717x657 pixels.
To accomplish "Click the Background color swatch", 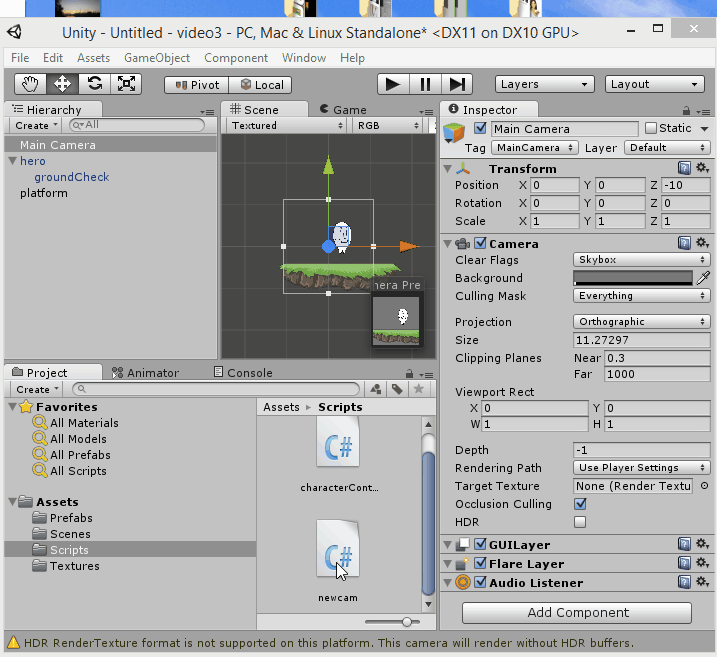I will pos(633,278).
